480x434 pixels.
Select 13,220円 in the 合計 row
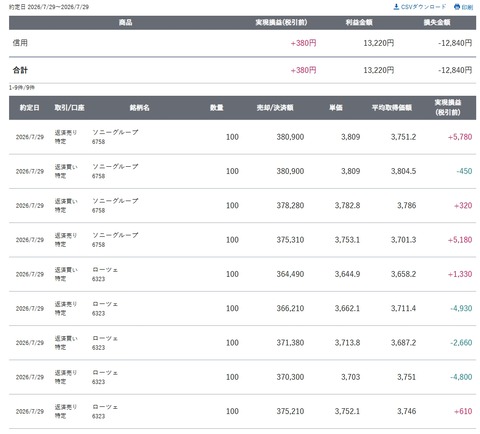(x=378, y=70)
